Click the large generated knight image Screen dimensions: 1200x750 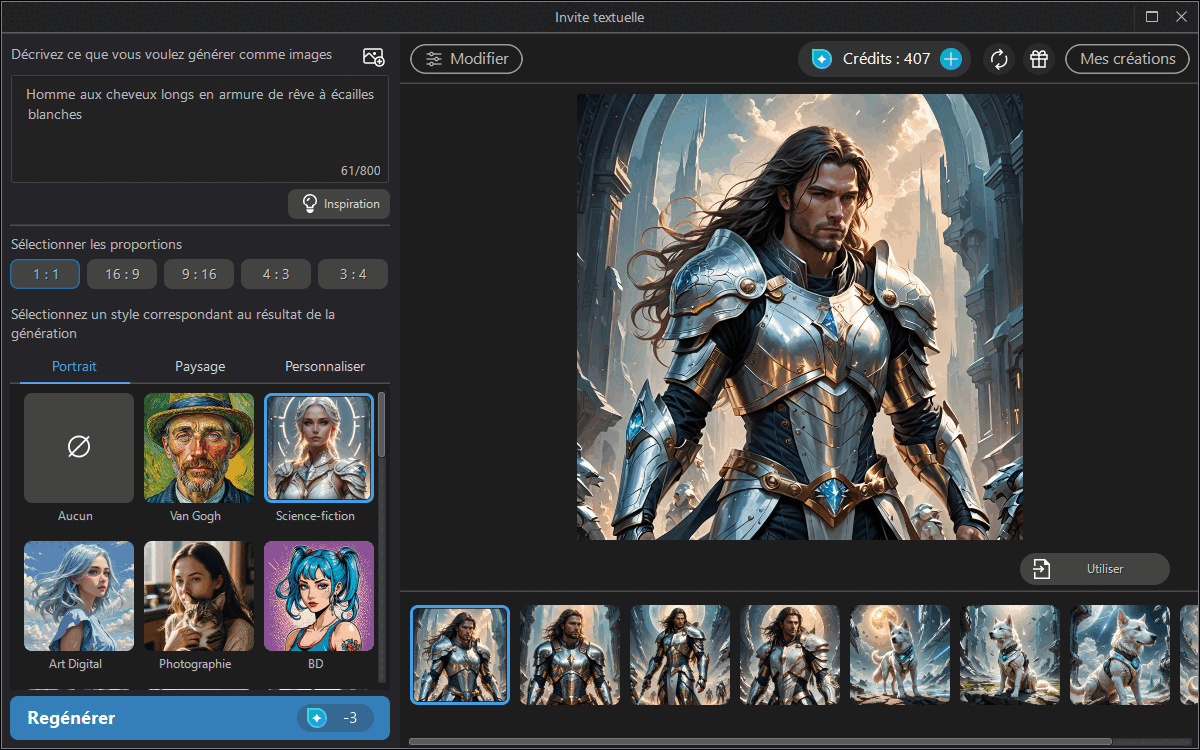tap(800, 317)
